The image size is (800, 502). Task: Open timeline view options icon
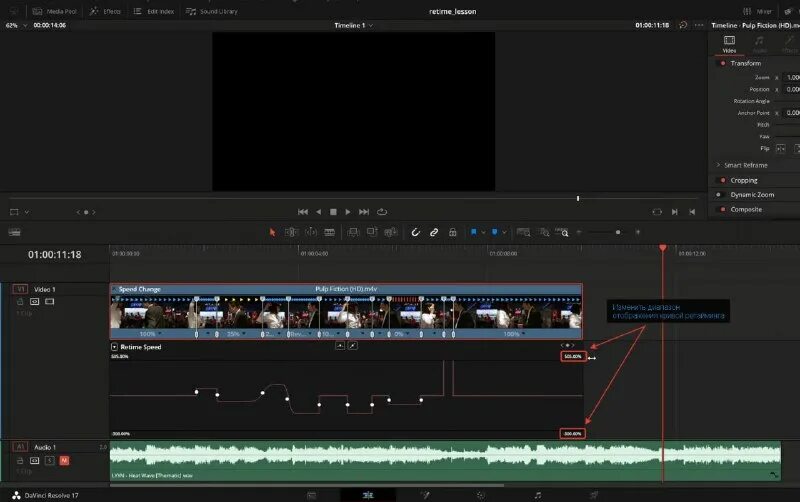coord(15,232)
